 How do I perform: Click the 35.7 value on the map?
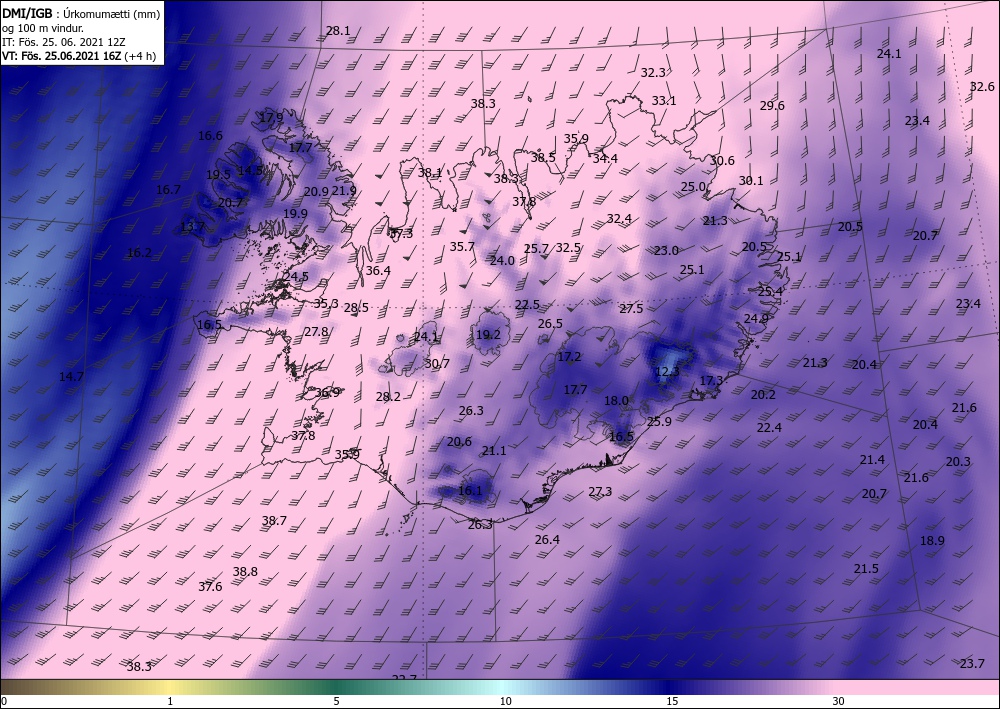[462, 247]
